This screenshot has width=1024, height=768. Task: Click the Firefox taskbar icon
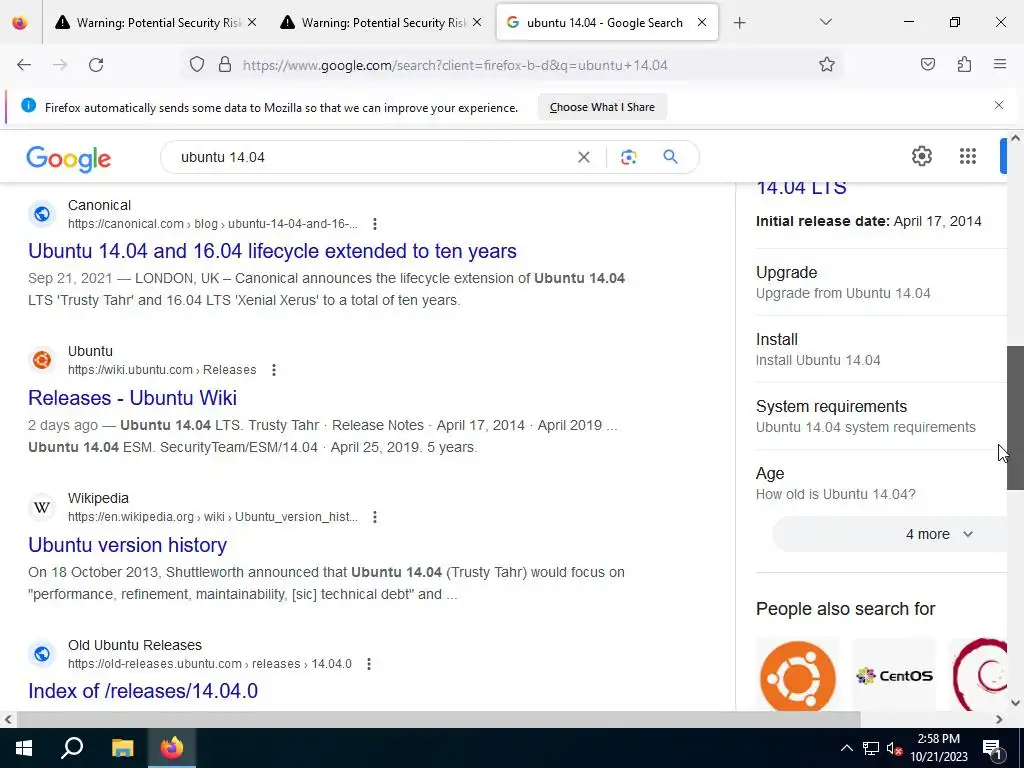tap(172, 748)
